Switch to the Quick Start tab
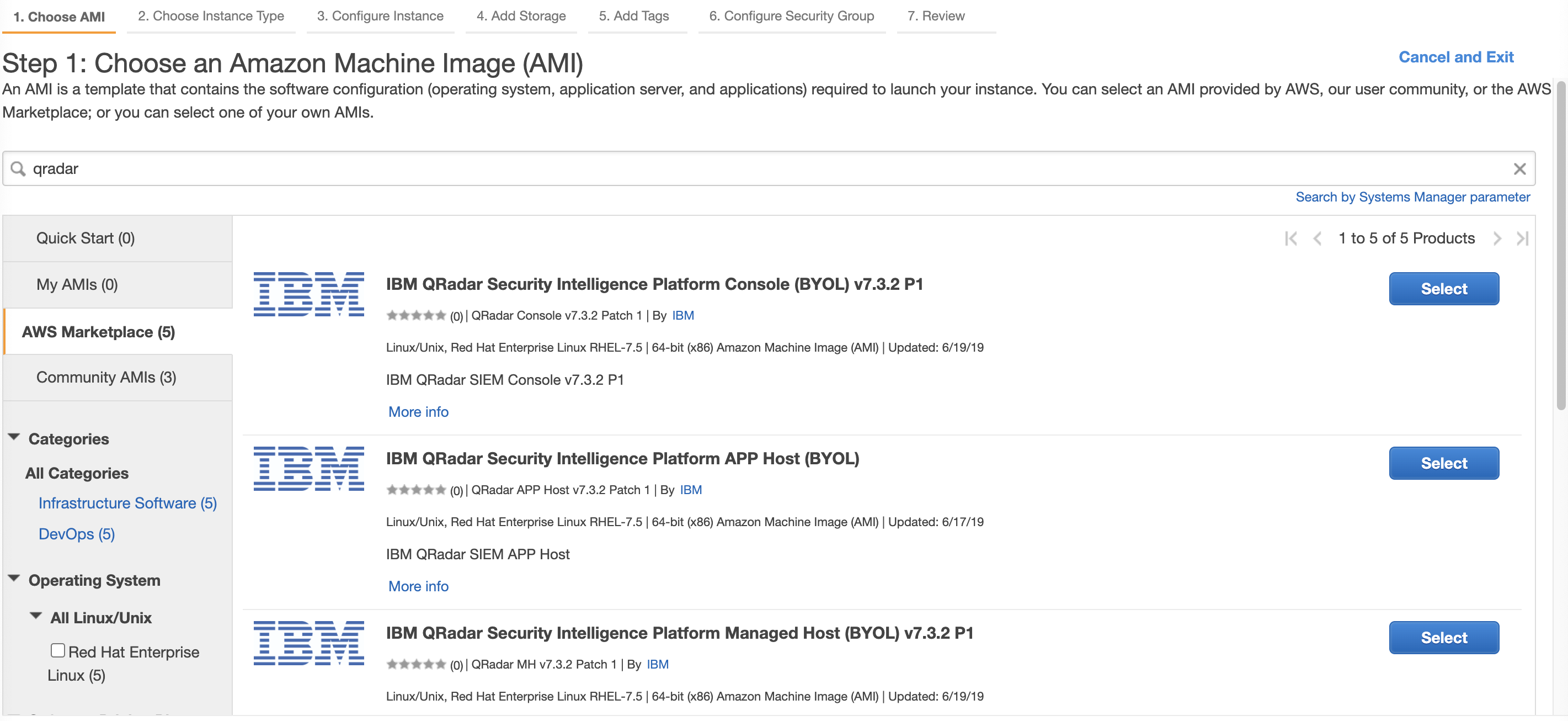The width and height of the screenshot is (1568, 721). (85, 238)
